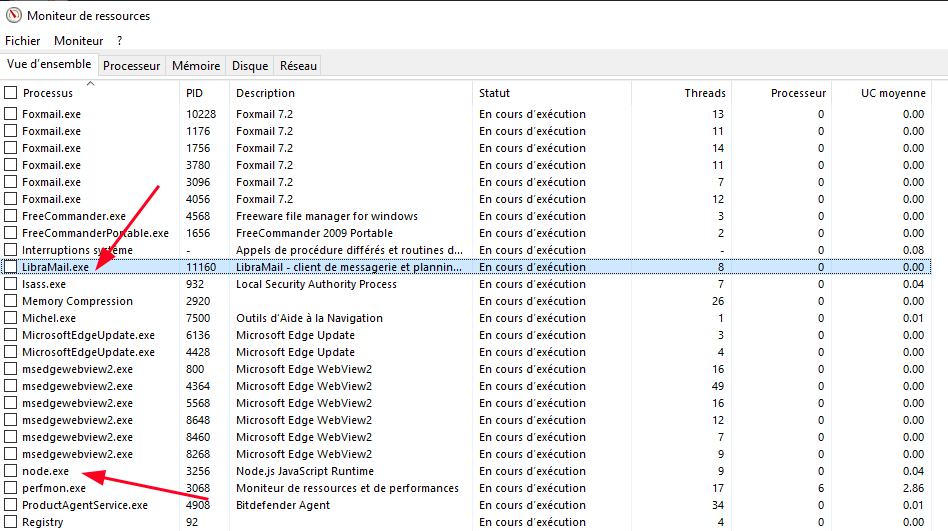Select MicrosoftEdgeUpdate.exe with PID 4428

(x=88, y=352)
